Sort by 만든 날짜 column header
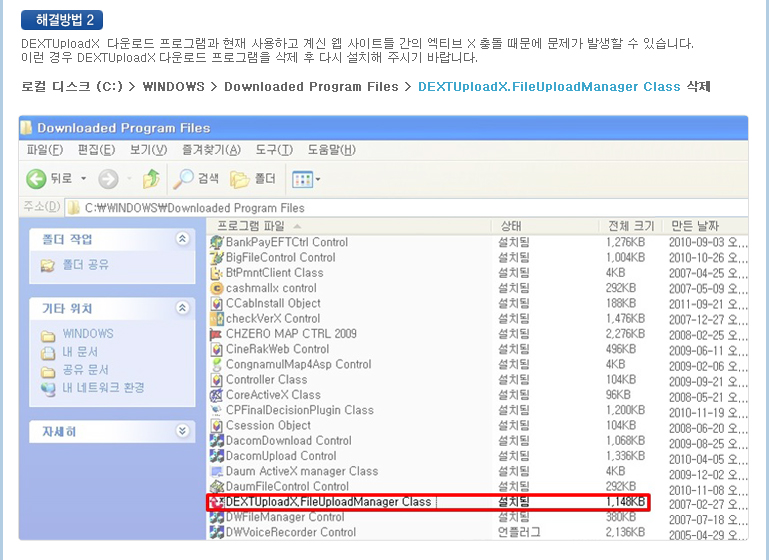The height and width of the screenshot is (560, 769). (706, 226)
